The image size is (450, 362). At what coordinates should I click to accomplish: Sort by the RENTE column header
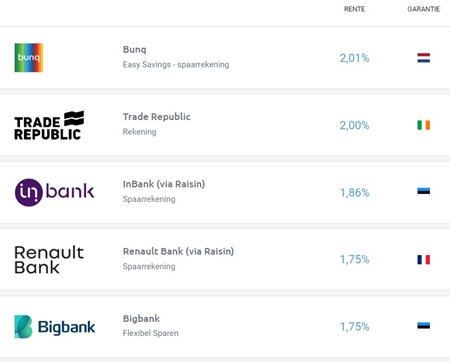click(x=354, y=9)
